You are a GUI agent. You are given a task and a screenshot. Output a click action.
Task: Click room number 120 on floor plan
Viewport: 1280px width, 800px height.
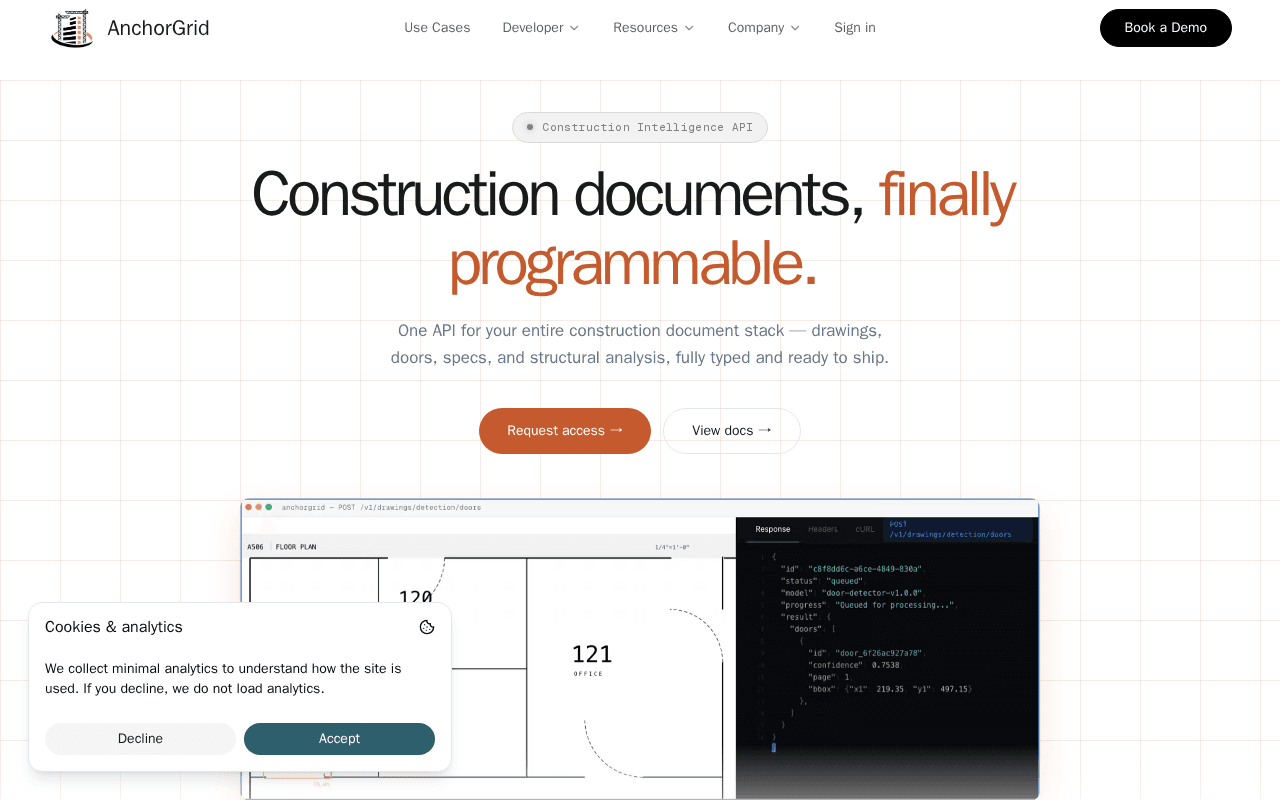click(416, 597)
